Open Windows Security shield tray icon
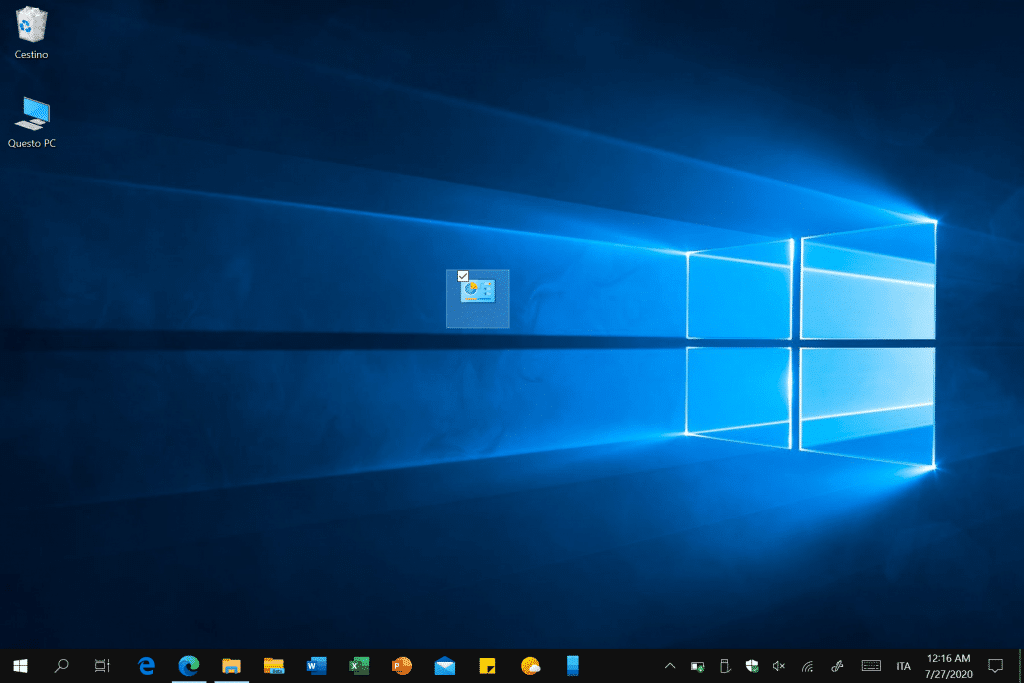 click(x=752, y=665)
